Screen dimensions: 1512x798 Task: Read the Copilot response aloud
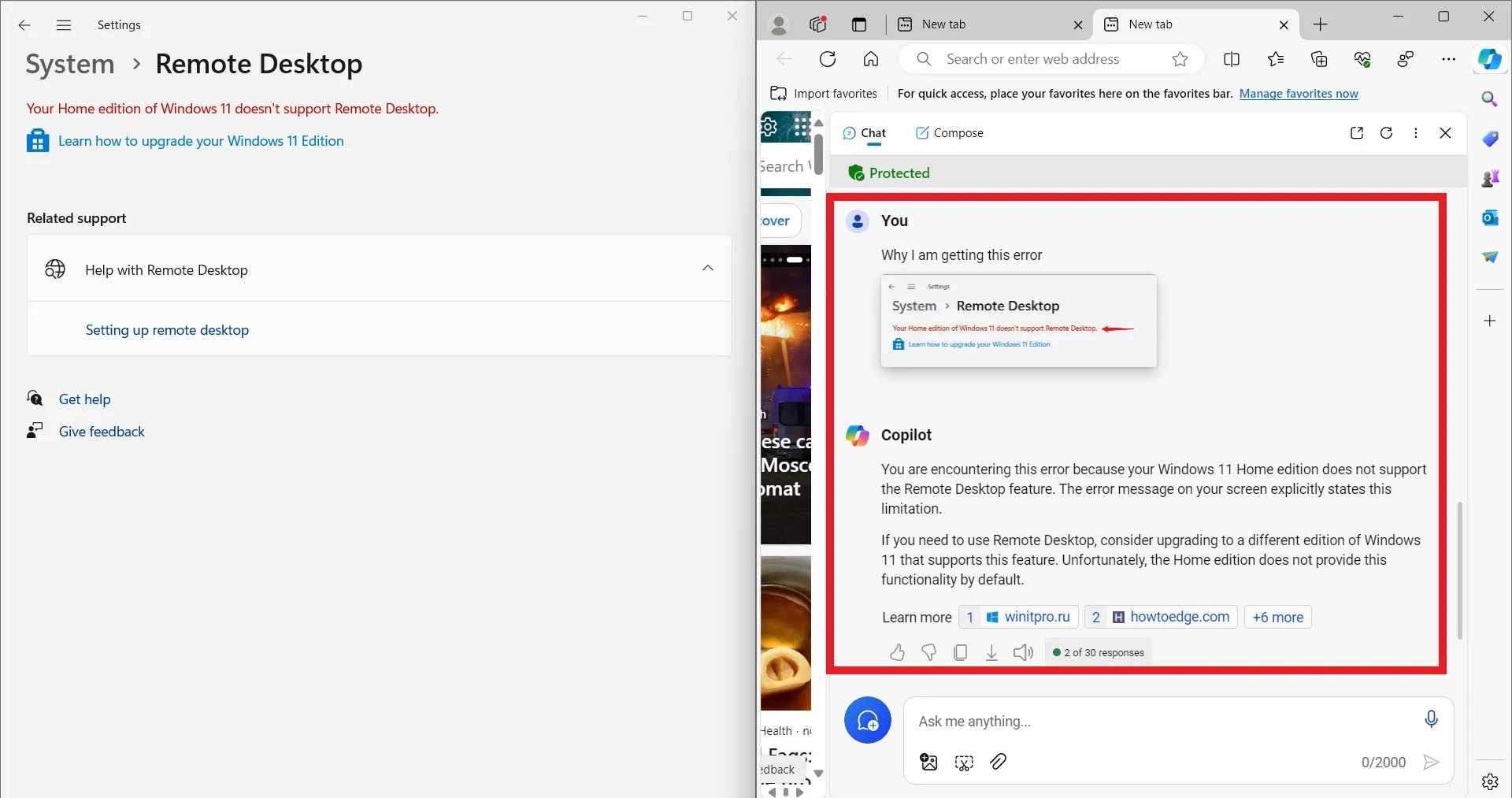[x=1022, y=652]
